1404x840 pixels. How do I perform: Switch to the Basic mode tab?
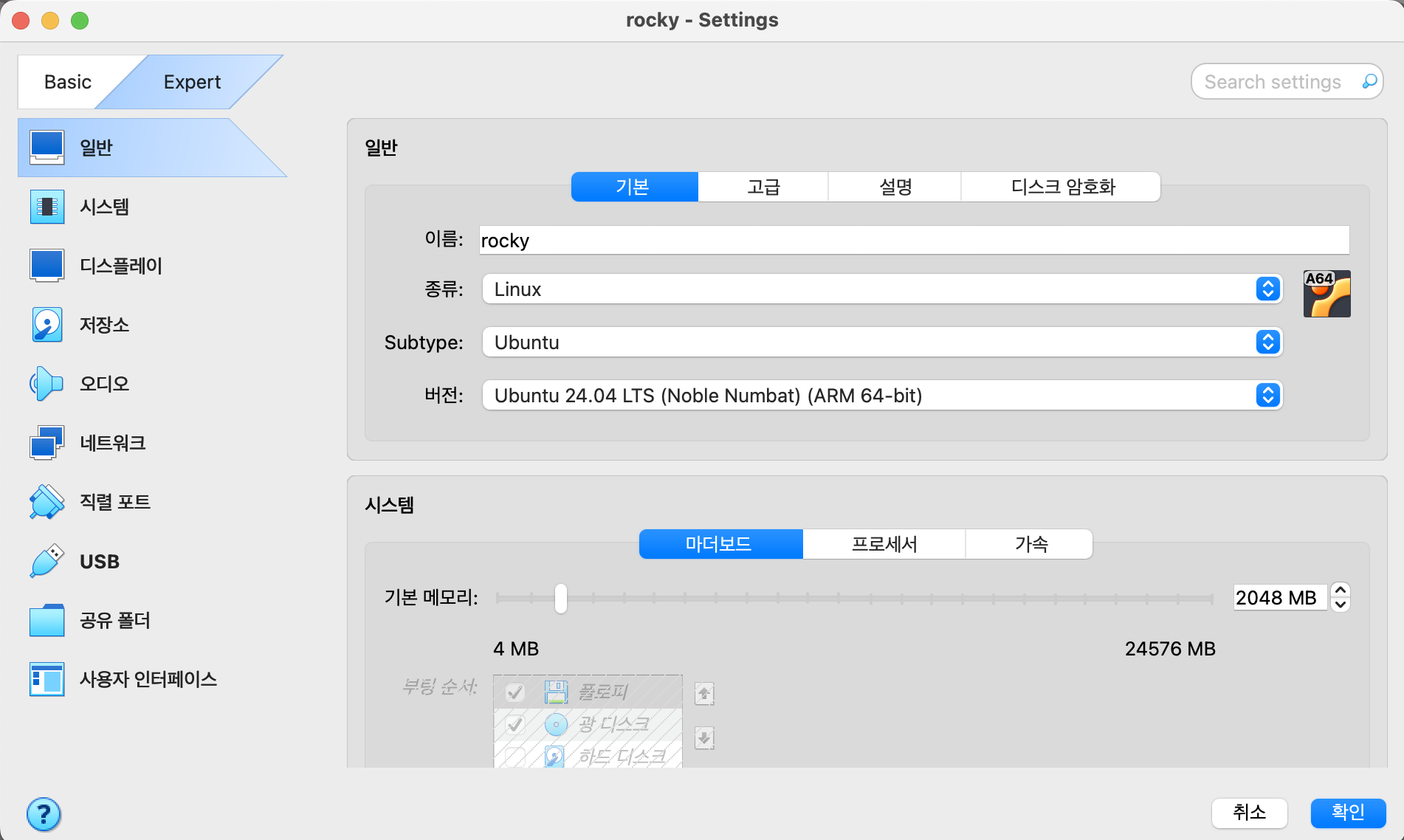click(68, 82)
